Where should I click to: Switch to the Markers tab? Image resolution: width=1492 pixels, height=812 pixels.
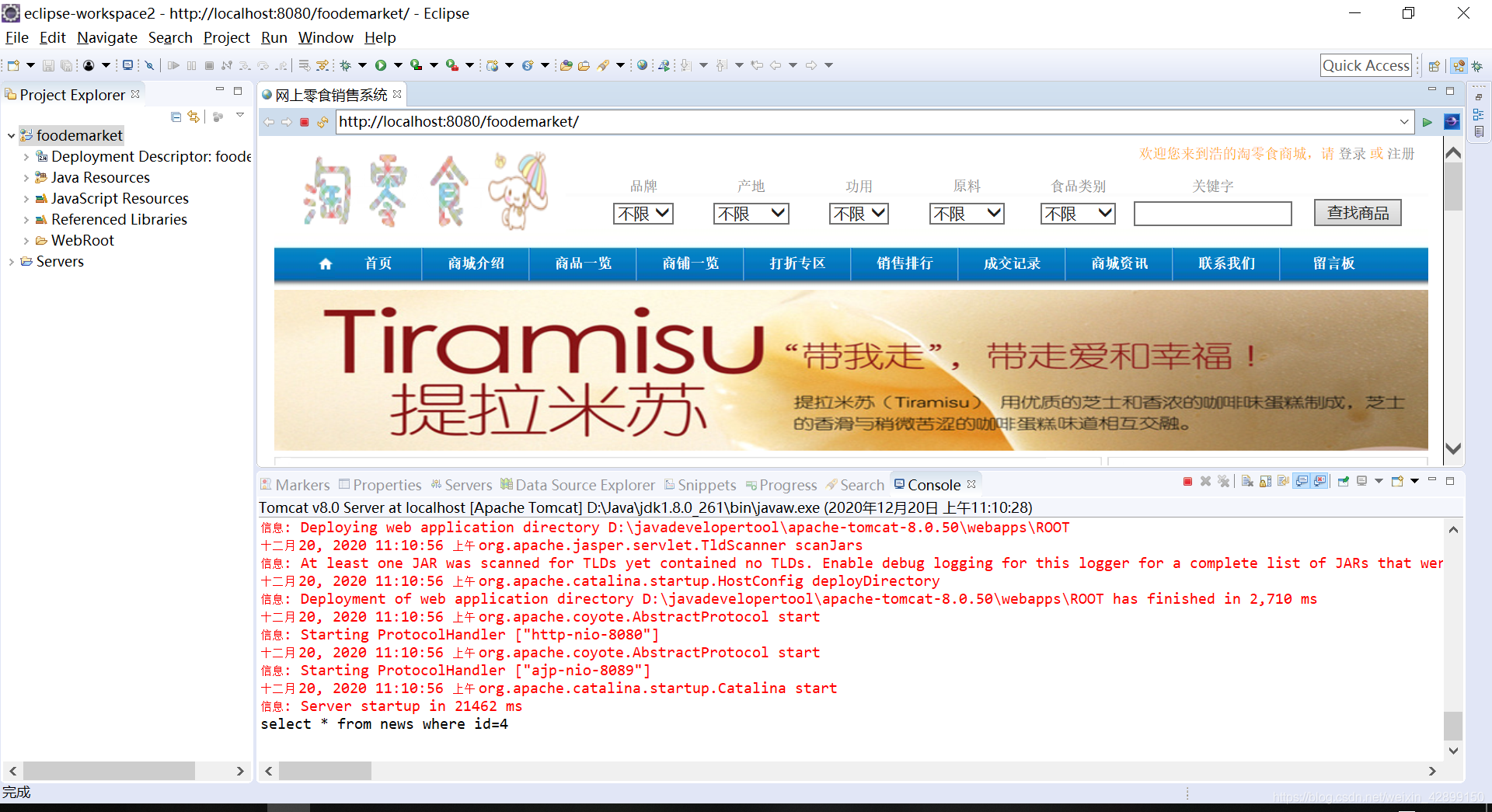click(295, 485)
